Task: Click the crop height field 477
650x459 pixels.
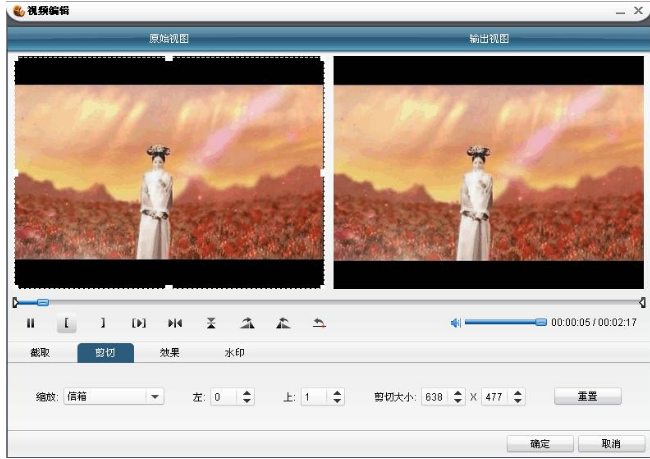Action: point(495,397)
